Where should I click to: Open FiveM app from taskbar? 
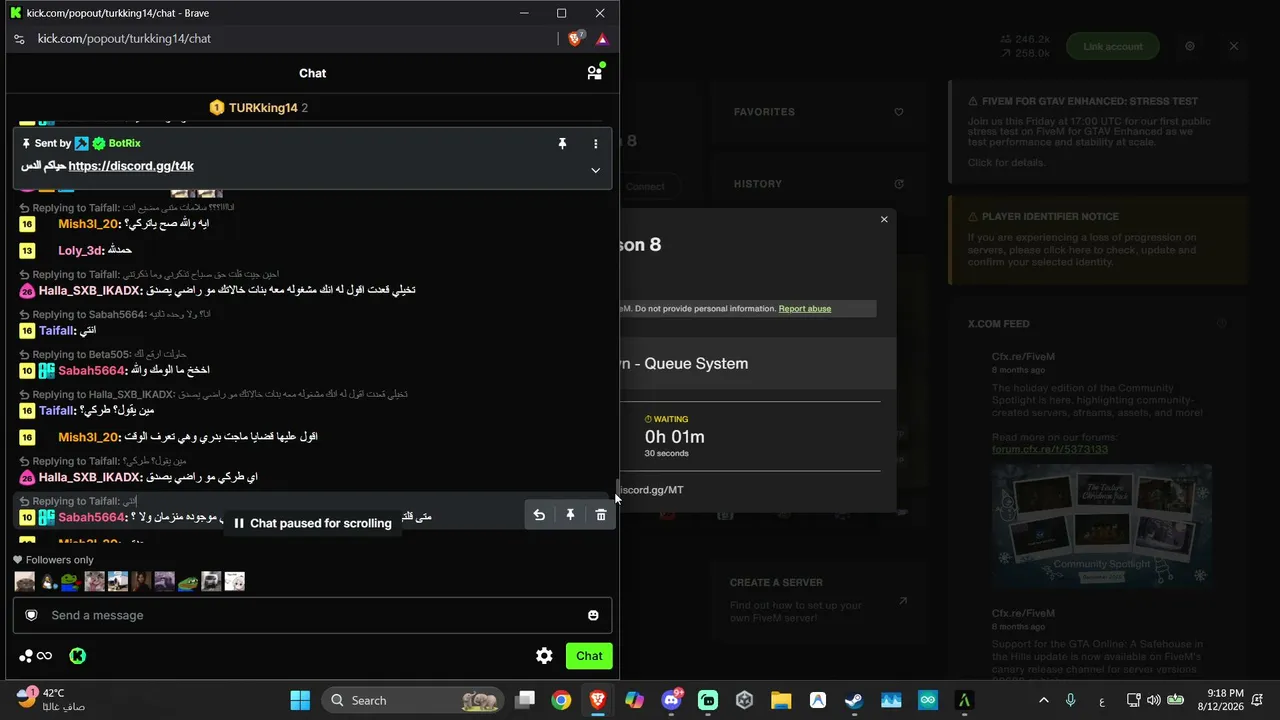click(x=964, y=700)
